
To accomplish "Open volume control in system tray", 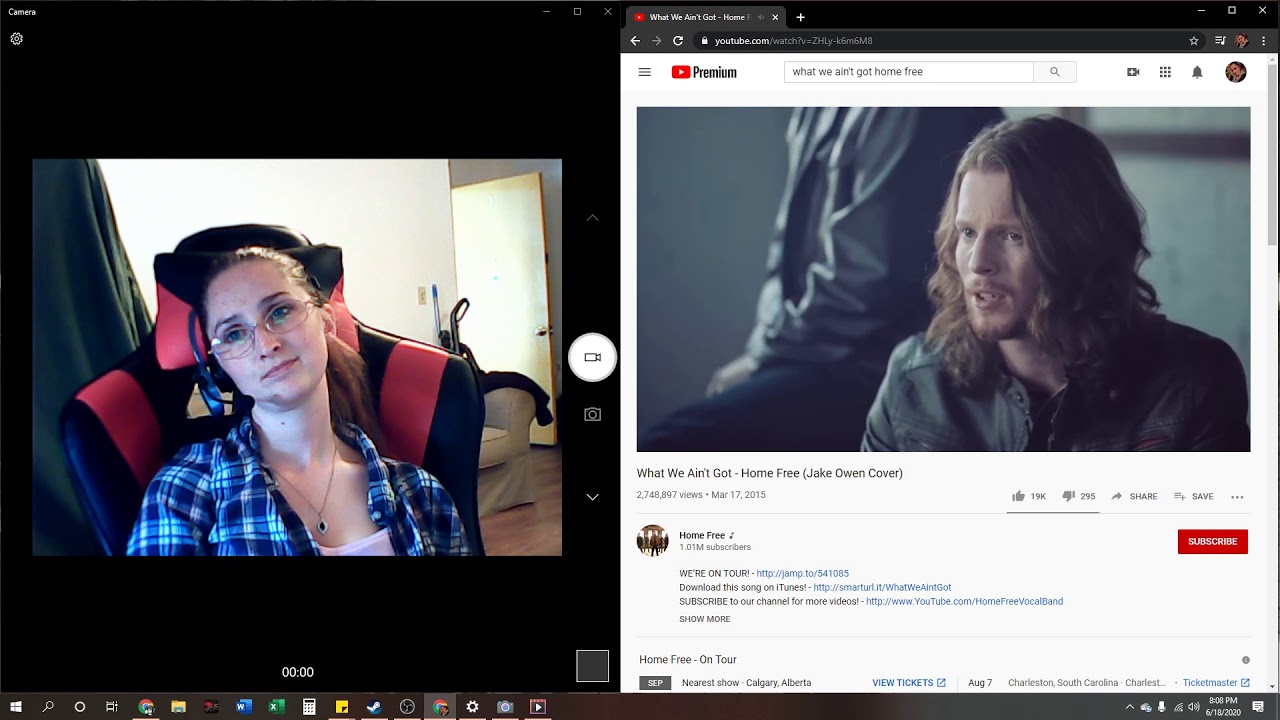I will pos(1194,707).
